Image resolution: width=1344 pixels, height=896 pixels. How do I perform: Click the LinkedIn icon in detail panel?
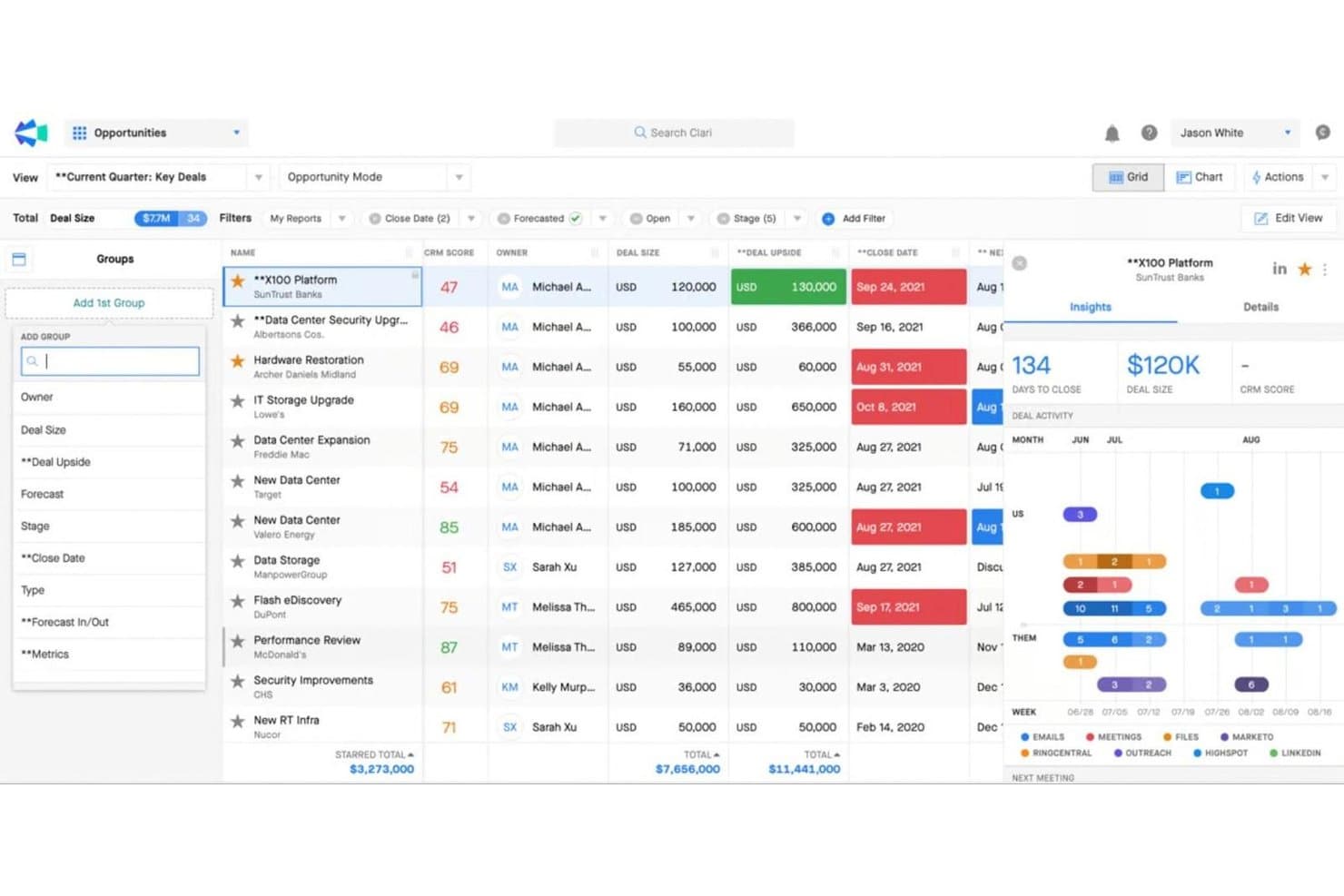tap(1280, 269)
